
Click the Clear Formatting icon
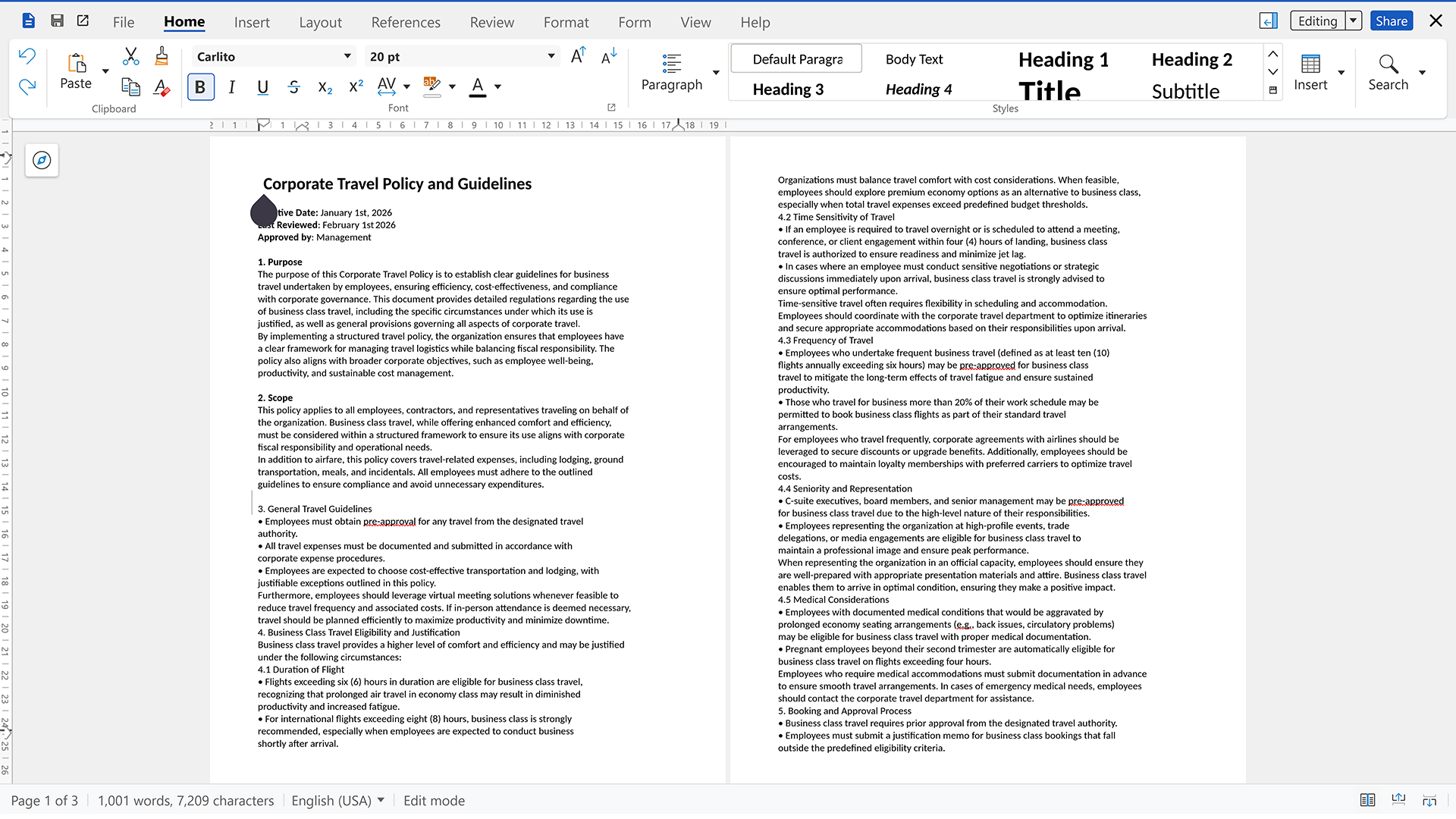pos(161,87)
